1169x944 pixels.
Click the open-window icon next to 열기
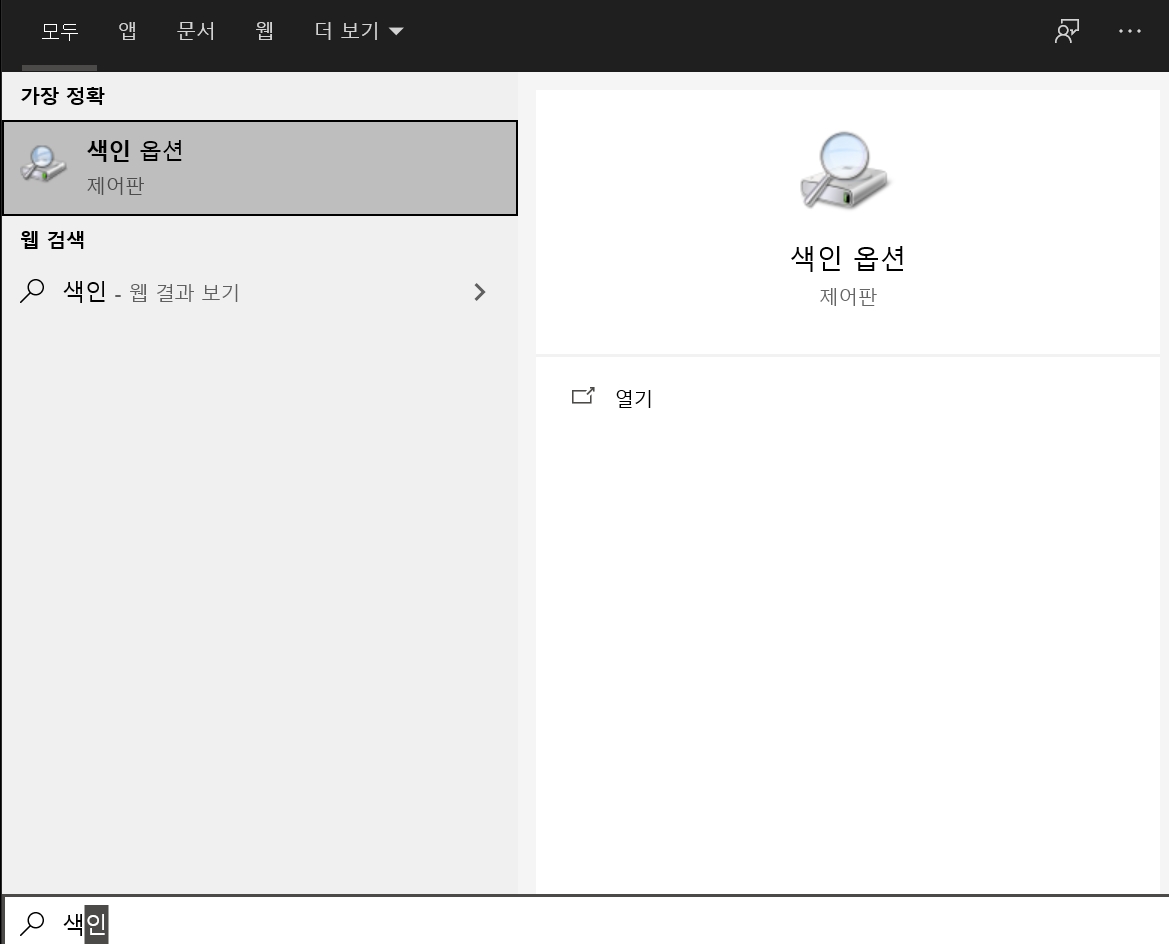click(583, 396)
